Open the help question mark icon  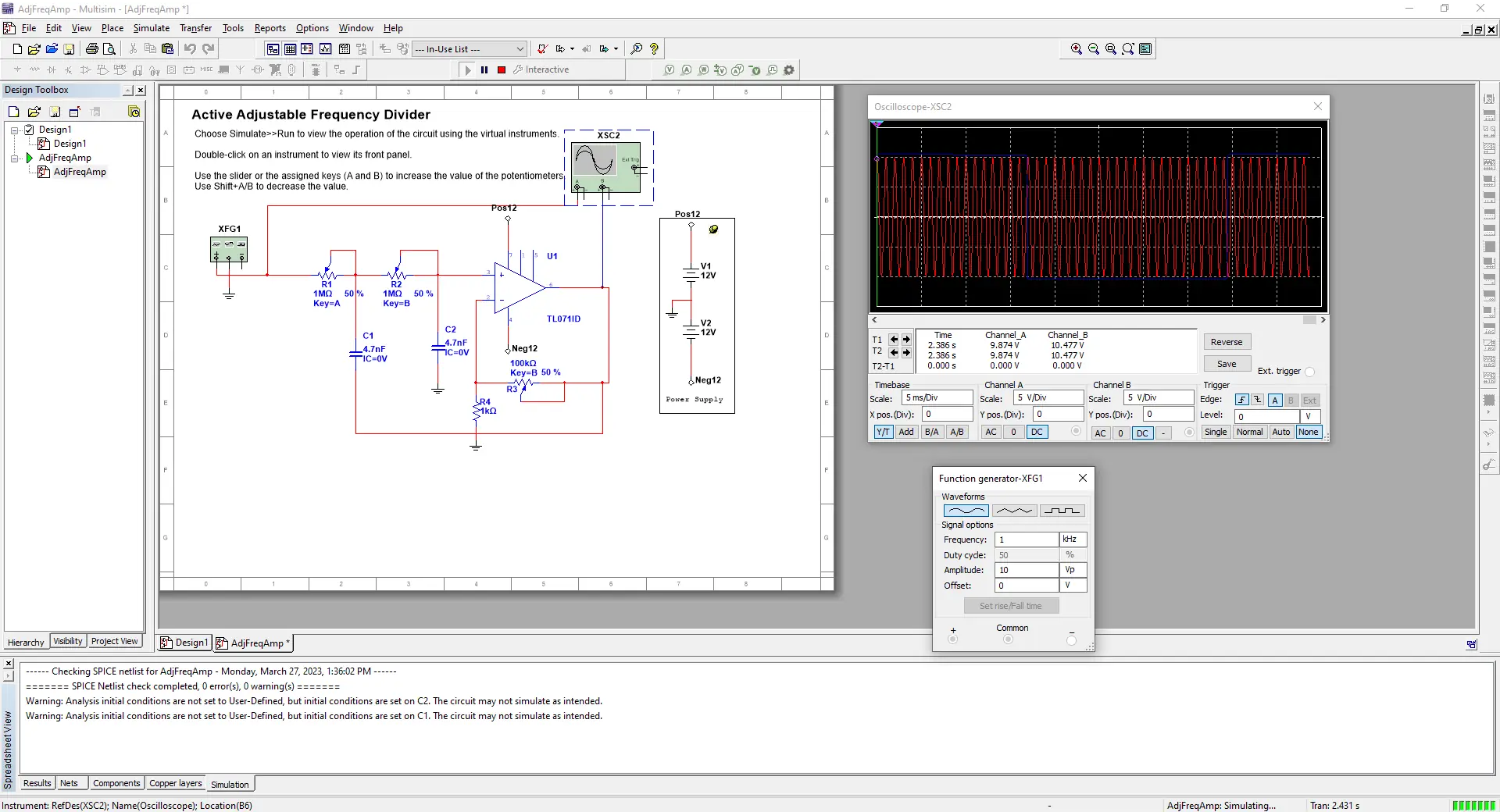tap(654, 49)
